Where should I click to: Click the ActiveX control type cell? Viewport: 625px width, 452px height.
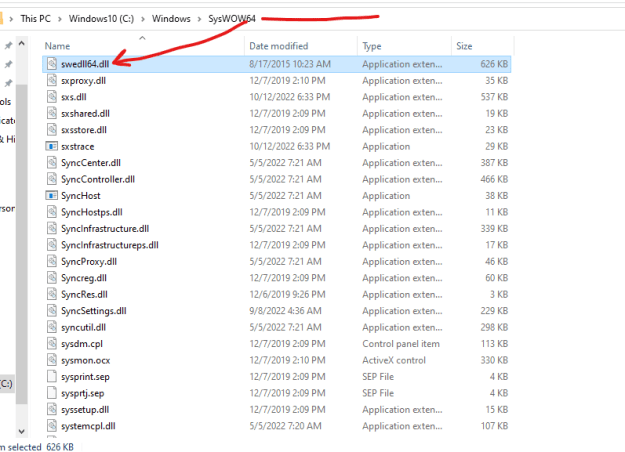(394, 360)
